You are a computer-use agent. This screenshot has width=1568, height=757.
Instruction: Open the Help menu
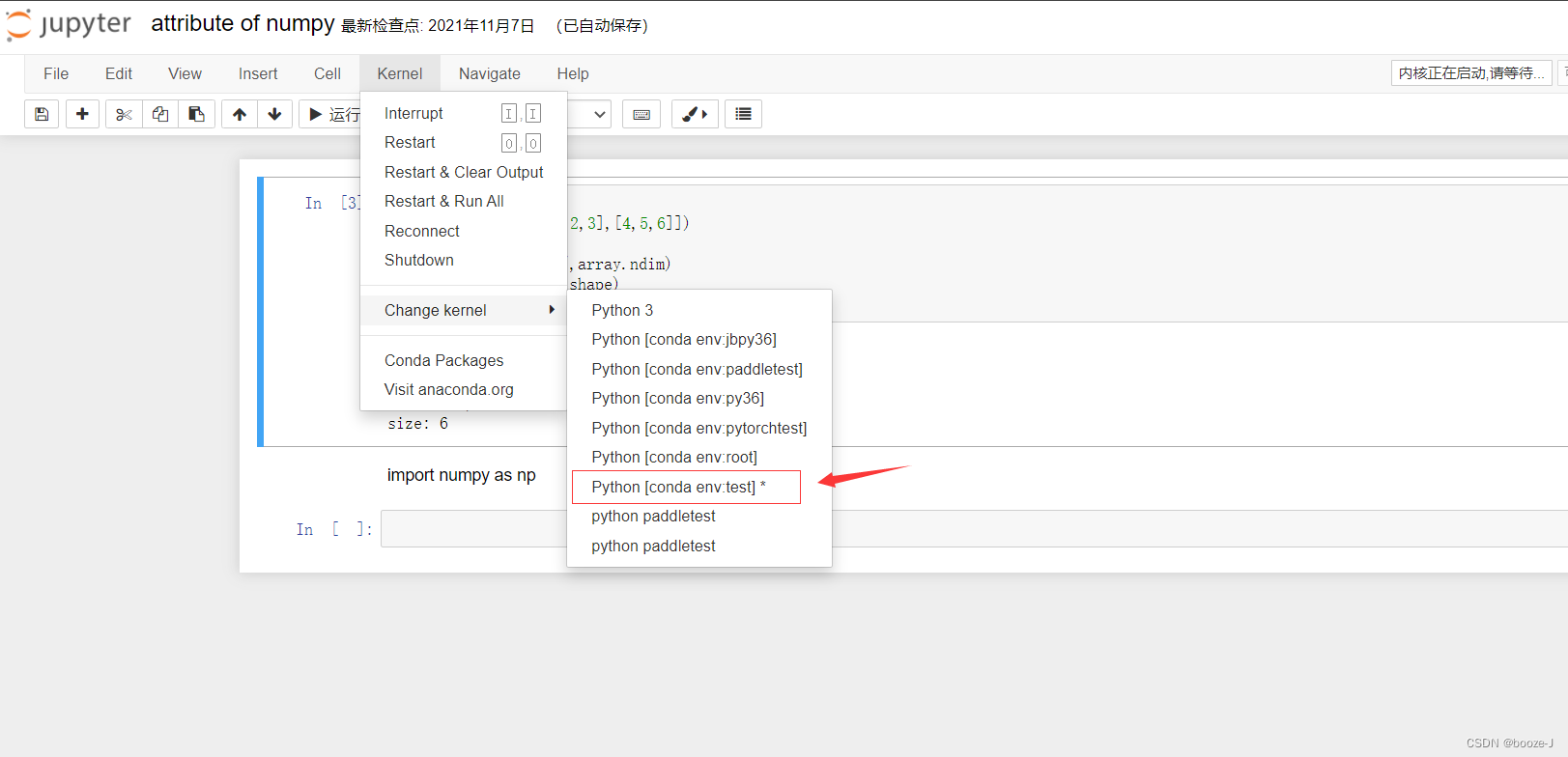pyautogui.click(x=573, y=73)
